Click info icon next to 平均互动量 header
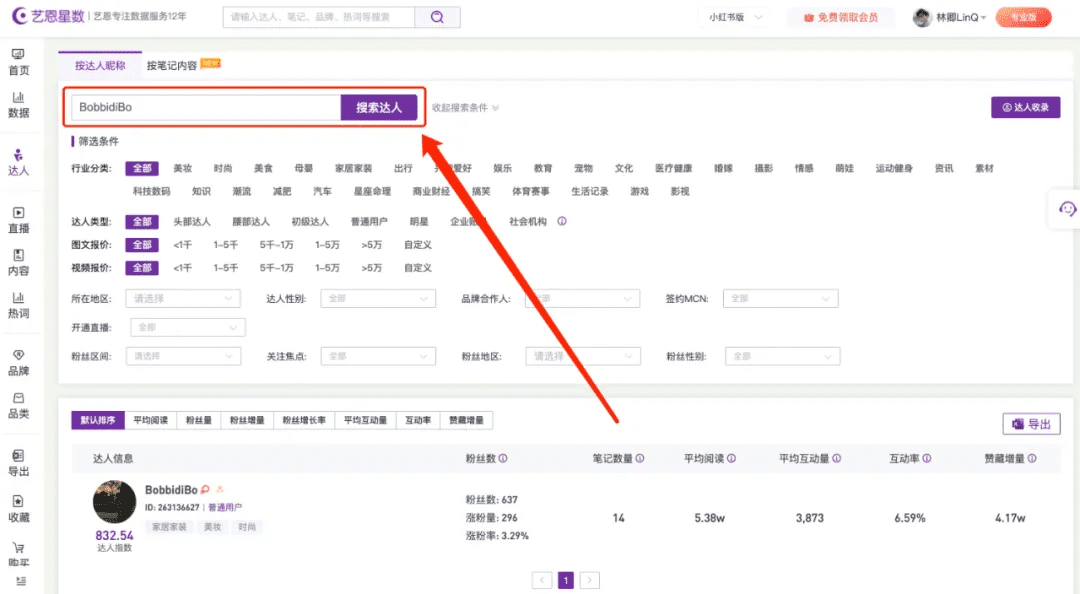The width and height of the screenshot is (1080, 594). pyautogui.click(x=837, y=458)
